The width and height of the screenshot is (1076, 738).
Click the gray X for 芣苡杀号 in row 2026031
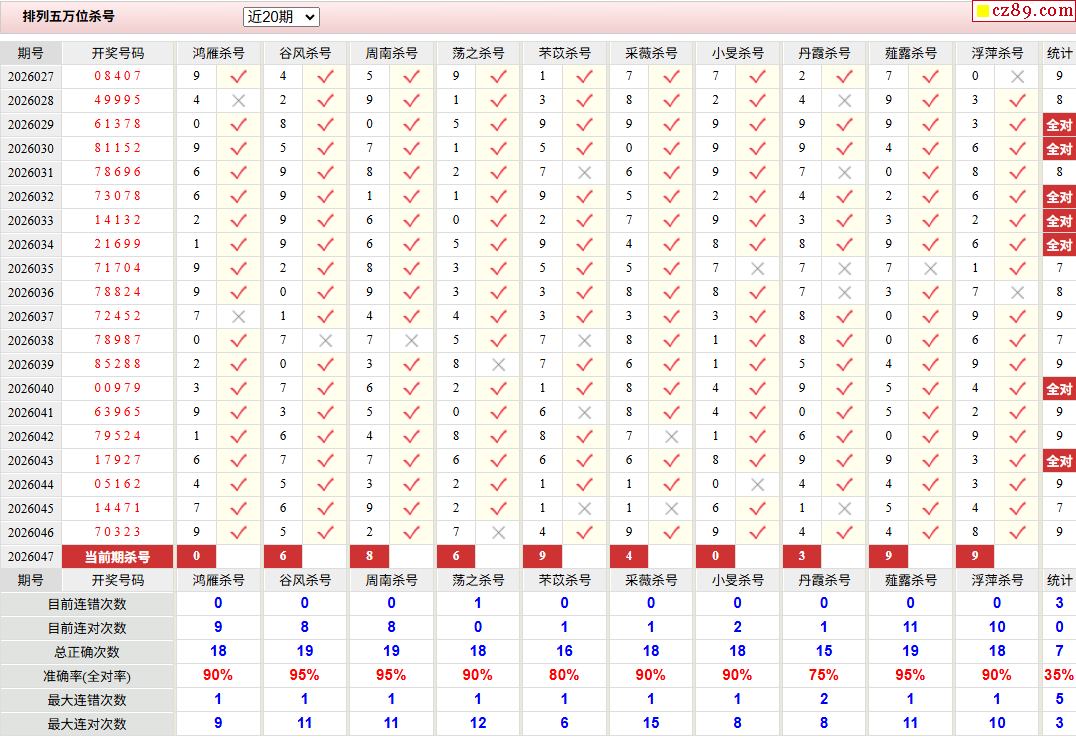click(584, 173)
